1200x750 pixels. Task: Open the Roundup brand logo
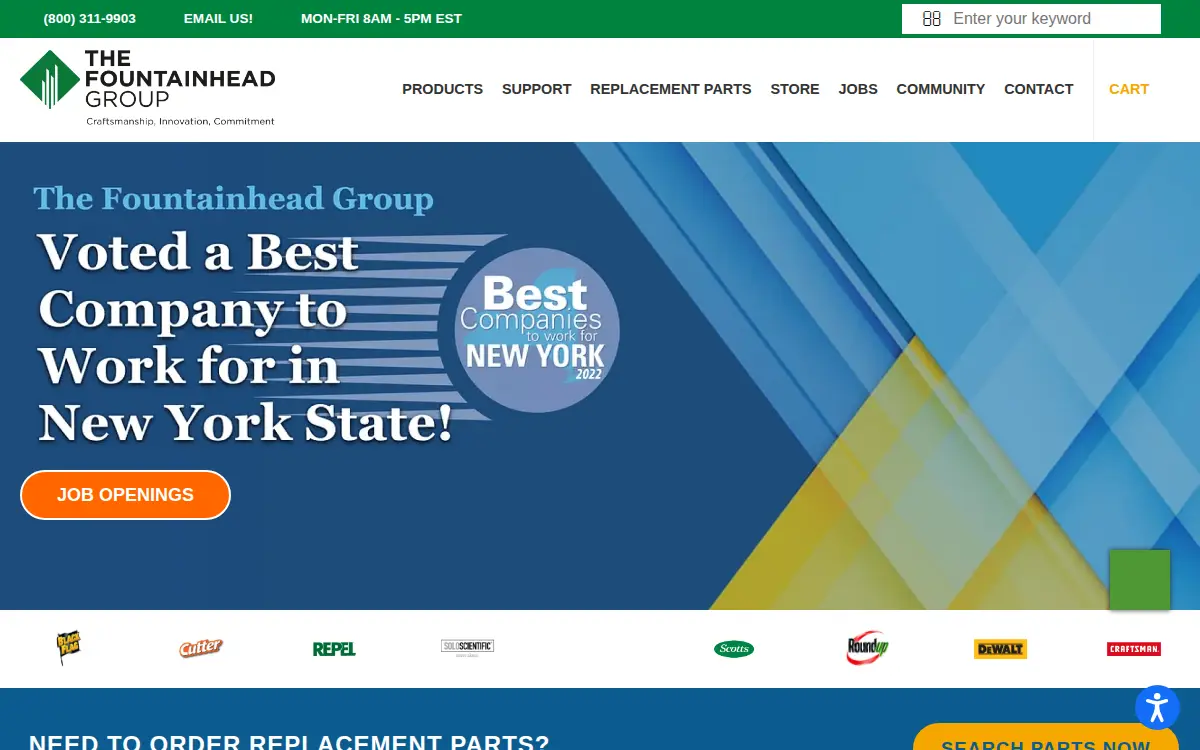(867, 648)
